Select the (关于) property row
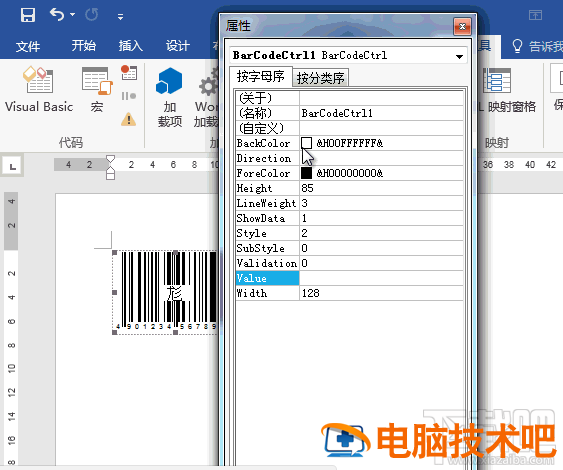This screenshot has height=470, width=563. (x=349, y=98)
